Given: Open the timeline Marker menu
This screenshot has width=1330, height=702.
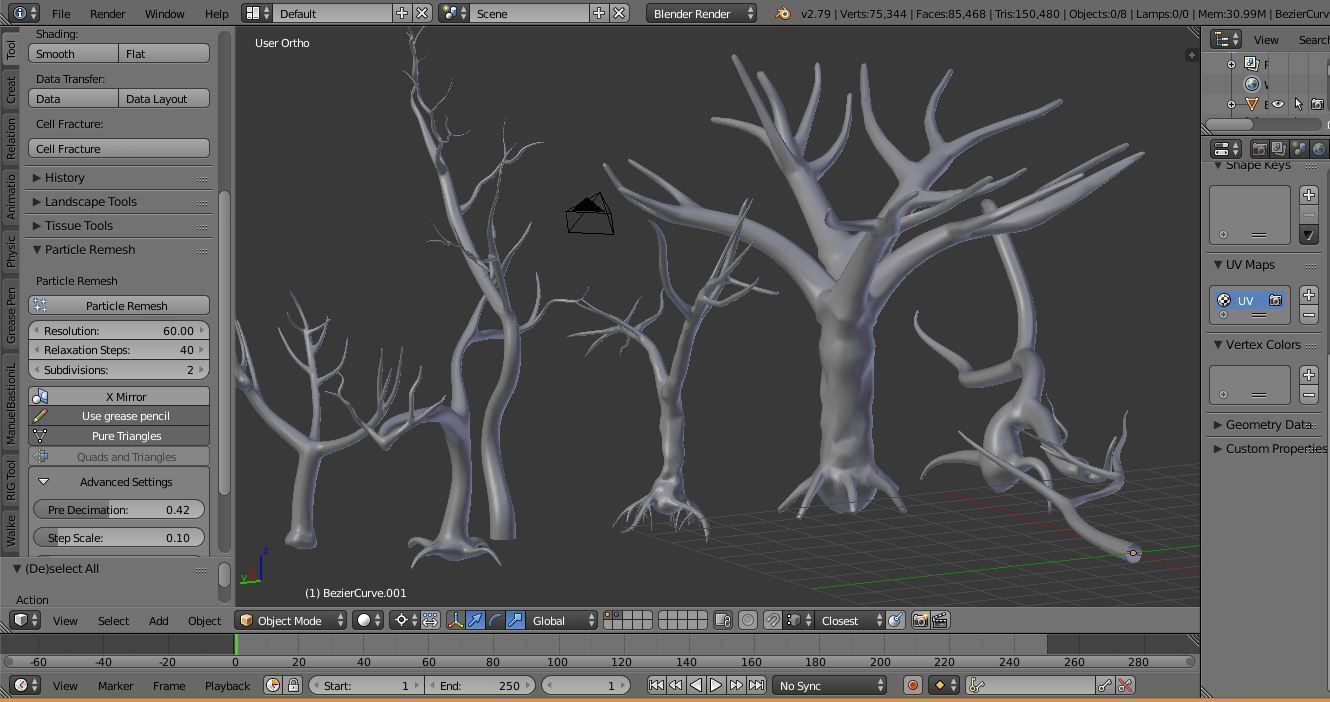Looking at the screenshot, I should (x=115, y=686).
